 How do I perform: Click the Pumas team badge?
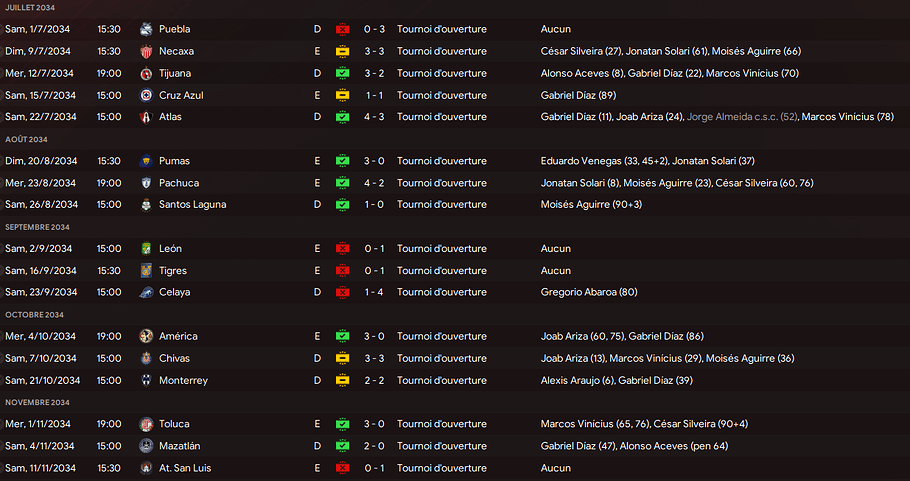[x=146, y=161]
